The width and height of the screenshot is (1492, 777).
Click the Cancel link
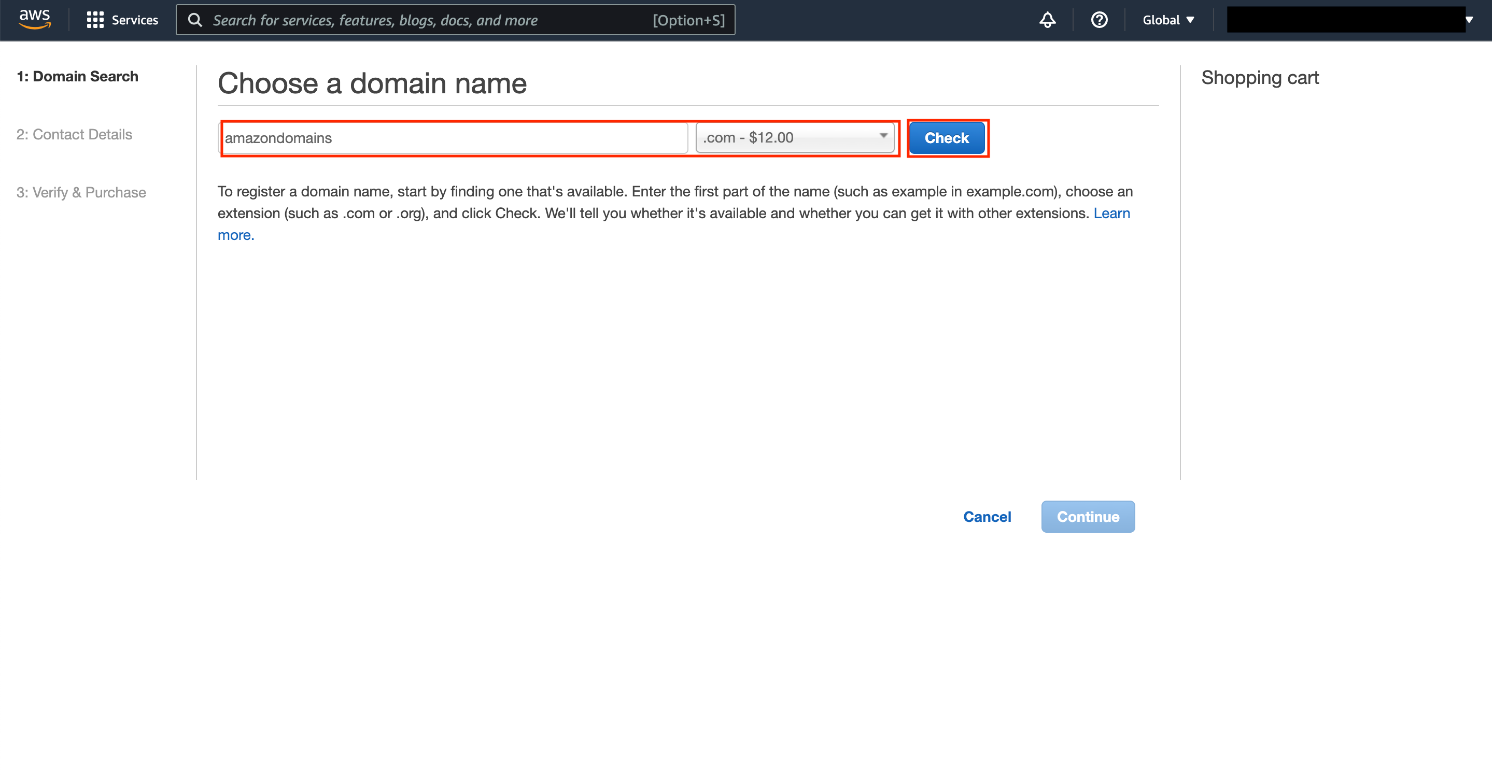pyautogui.click(x=987, y=517)
